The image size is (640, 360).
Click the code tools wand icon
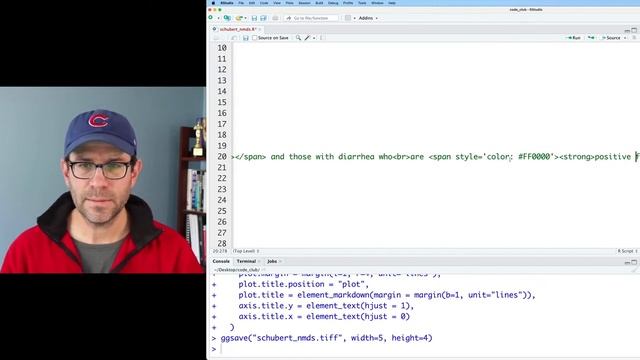pos(307,38)
